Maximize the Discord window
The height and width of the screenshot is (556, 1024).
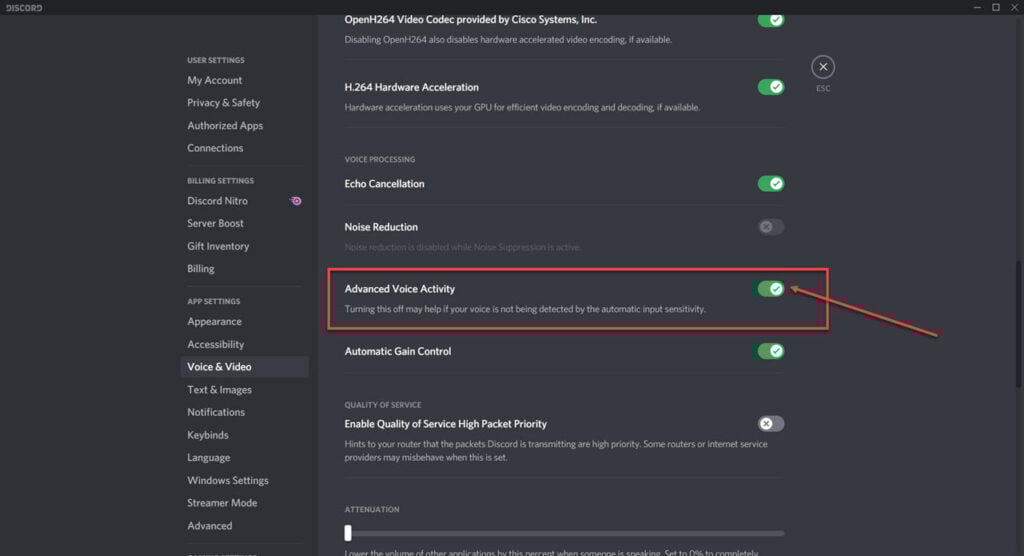996,7
